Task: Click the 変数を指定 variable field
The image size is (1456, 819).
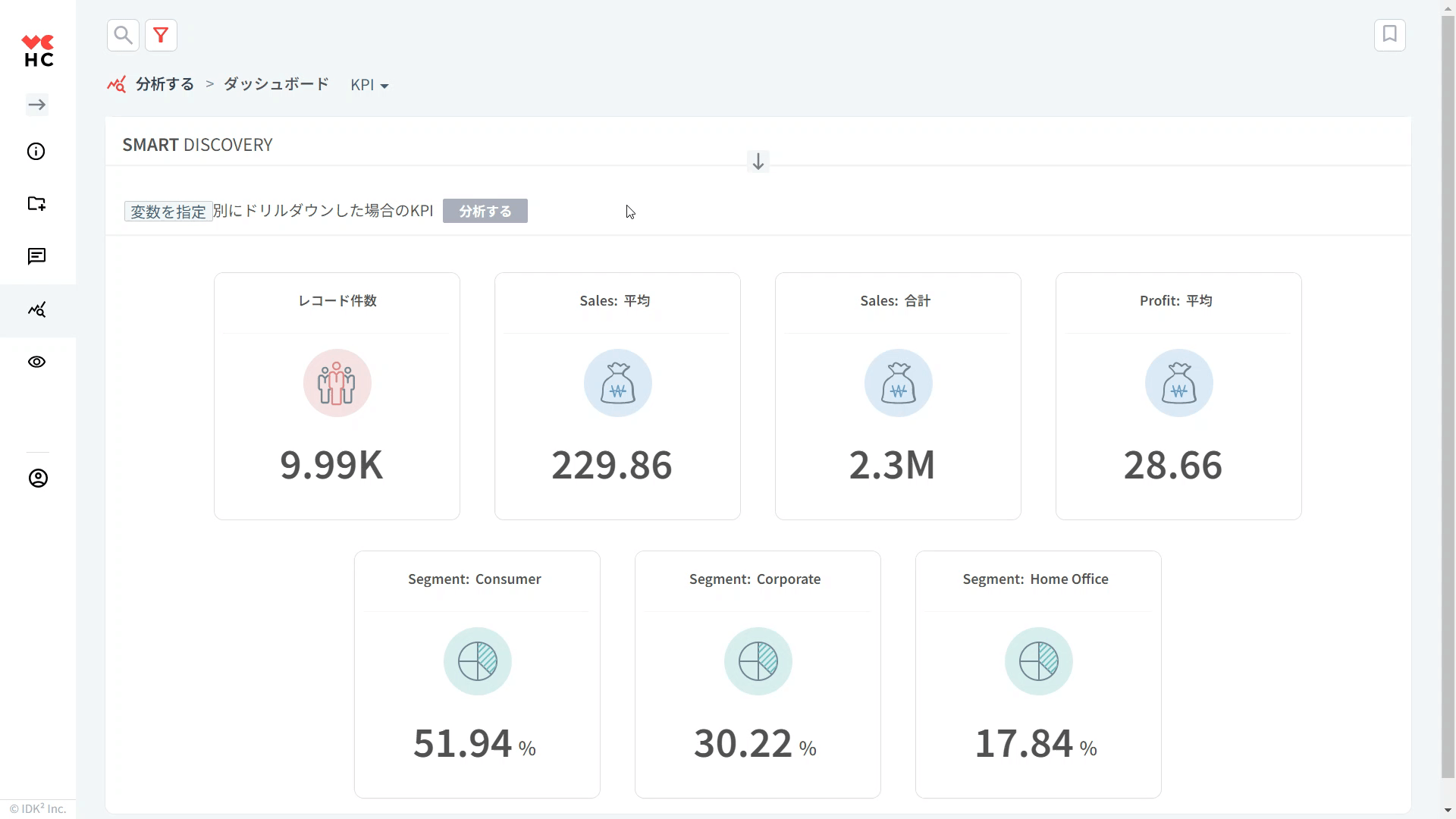Action: 168,212
